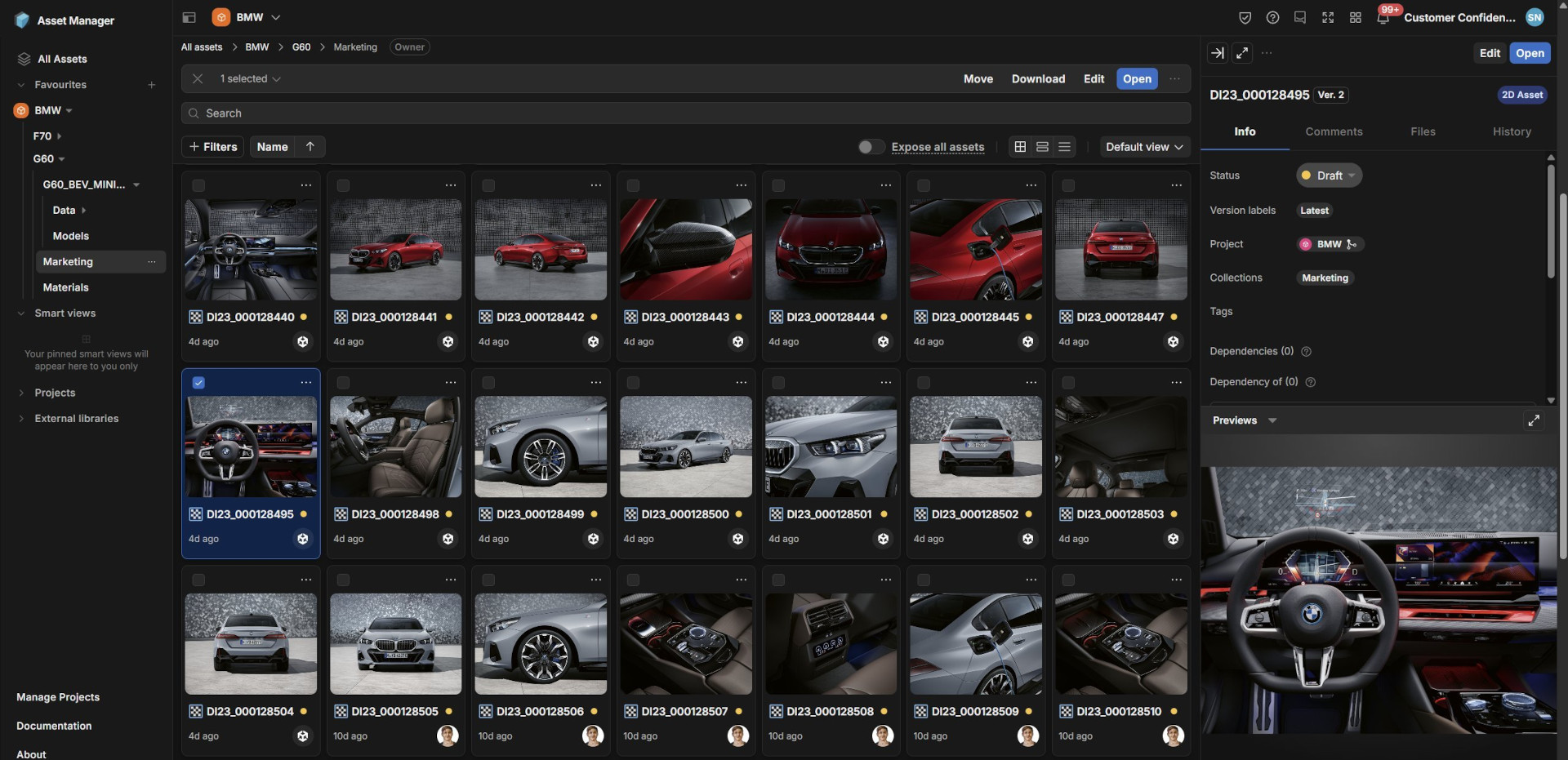1568x760 pixels.
Task: Switch to the Comments tab
Action: click(1334, 131)
